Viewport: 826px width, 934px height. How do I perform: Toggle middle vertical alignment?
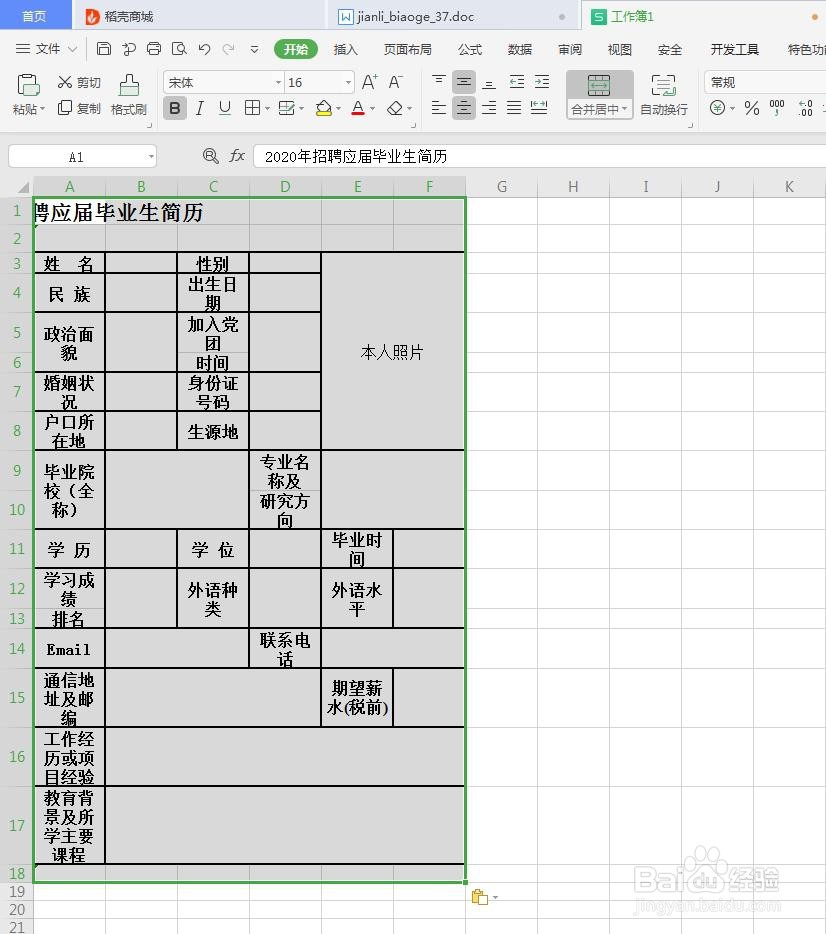(x=463, y=82)
